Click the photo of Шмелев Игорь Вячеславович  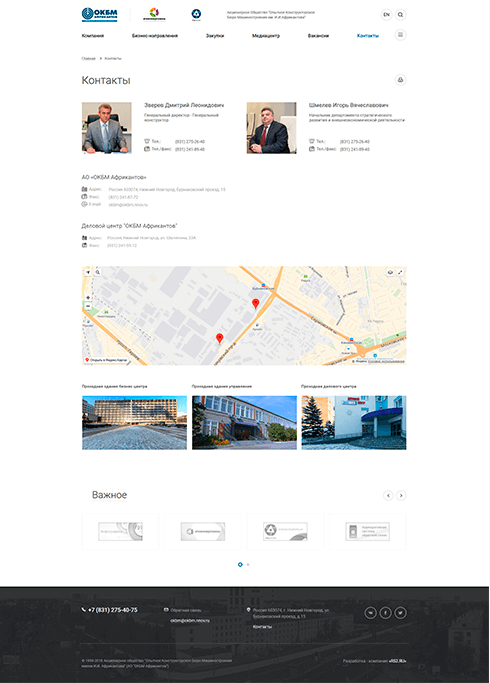[271, 128]
